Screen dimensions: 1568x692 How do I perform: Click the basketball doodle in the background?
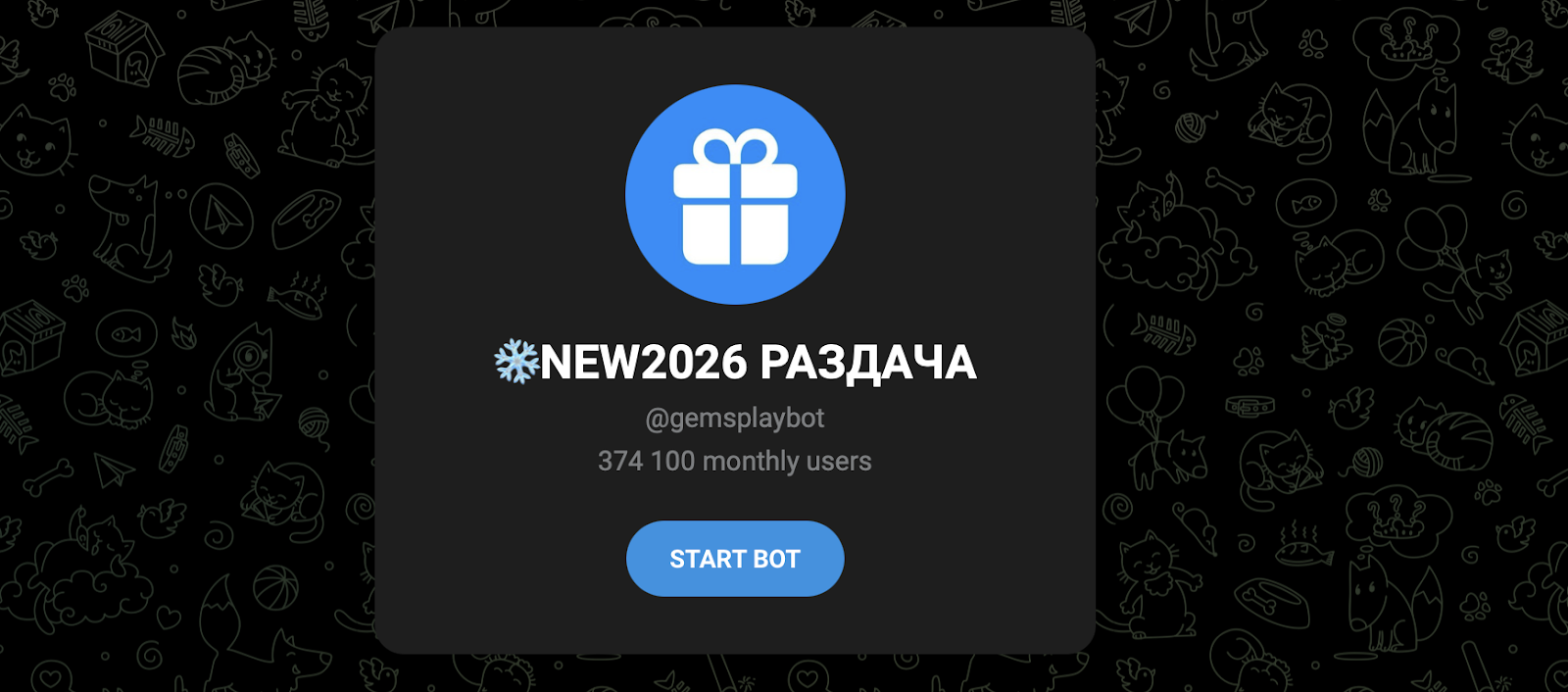coord(276,588)
